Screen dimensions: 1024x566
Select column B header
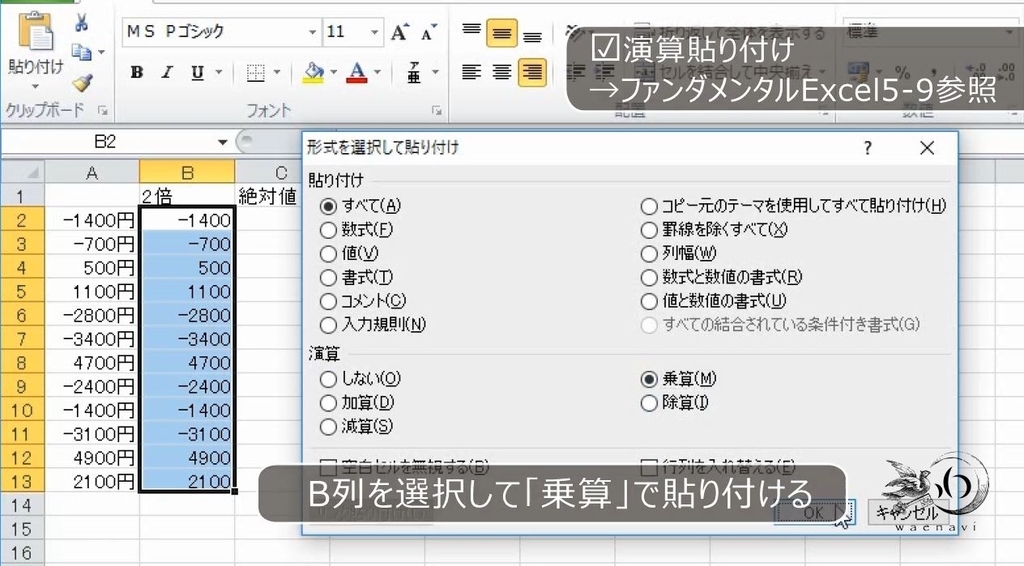[x=187, y=173]
